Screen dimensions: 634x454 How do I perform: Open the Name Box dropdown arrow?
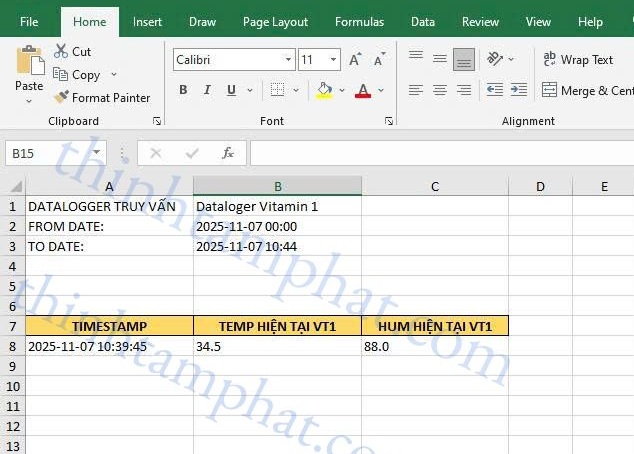[x=96, y=152]
